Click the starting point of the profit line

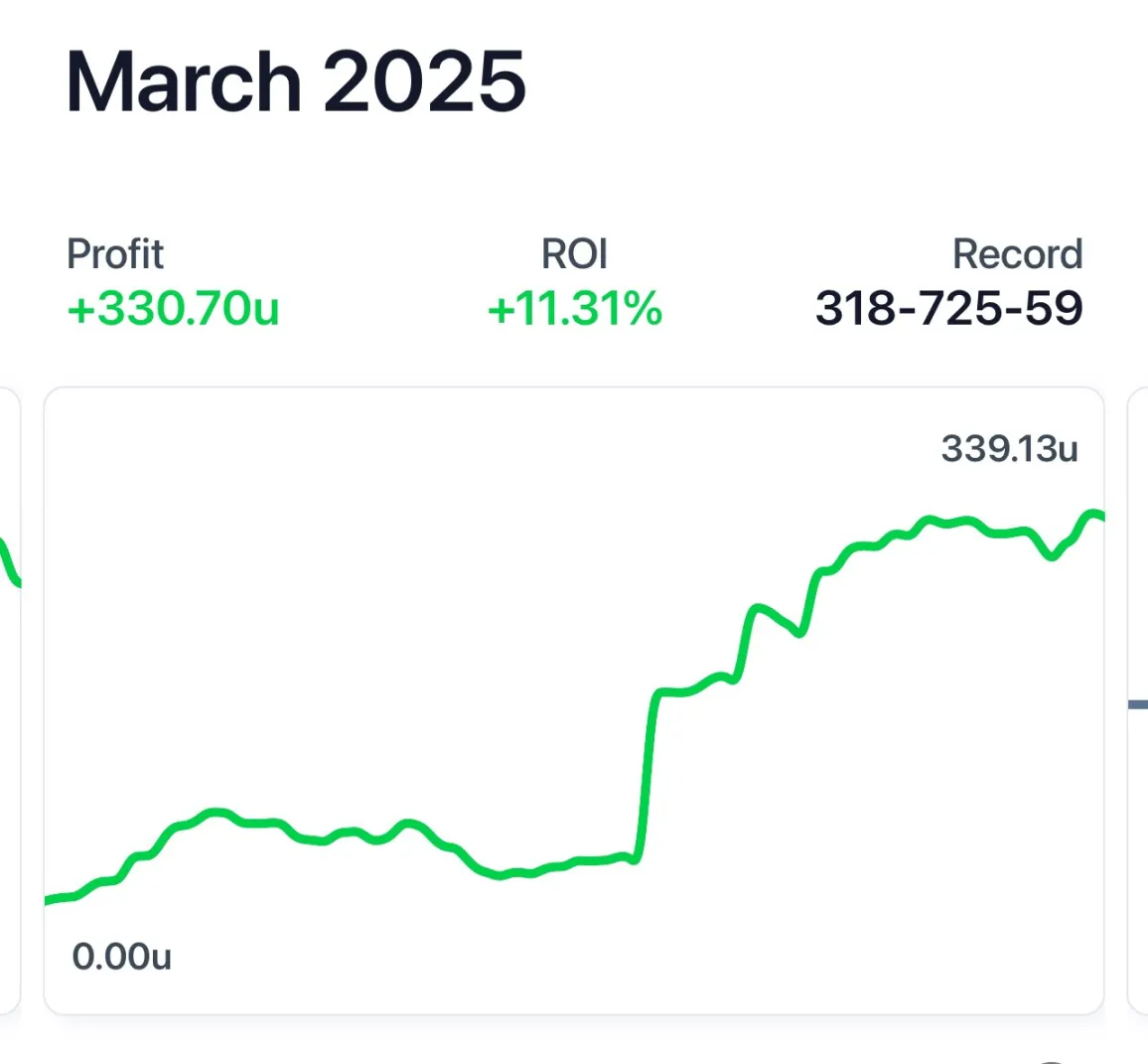[48, 901]
